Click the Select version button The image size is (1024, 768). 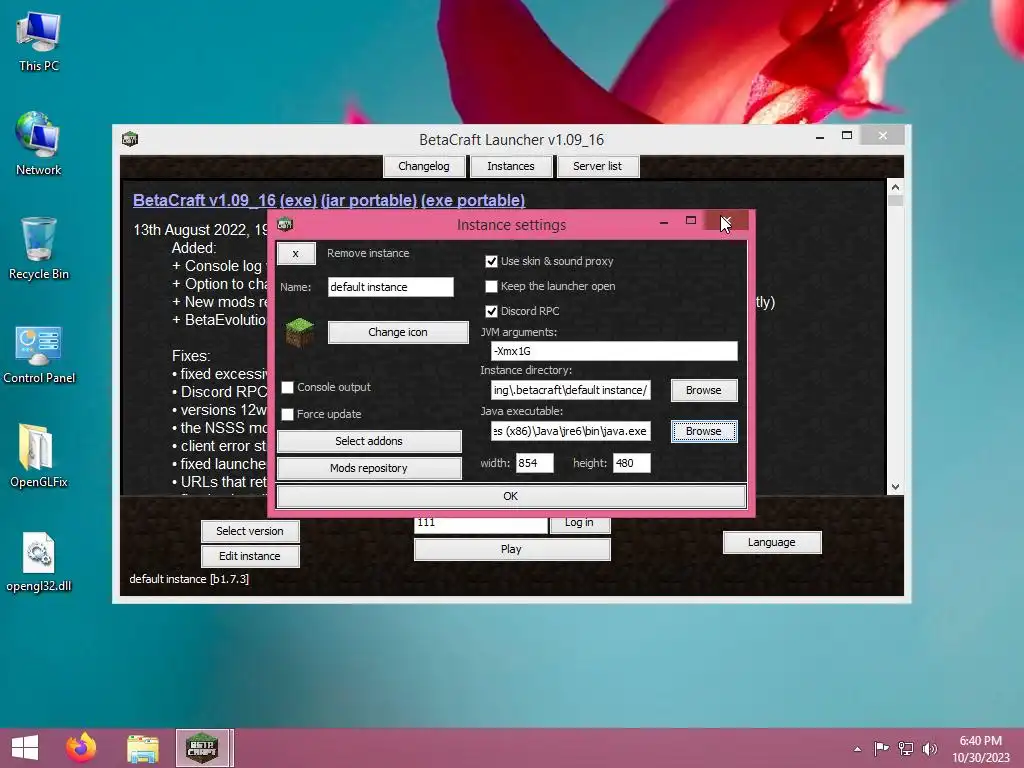[x=250, y=531]
